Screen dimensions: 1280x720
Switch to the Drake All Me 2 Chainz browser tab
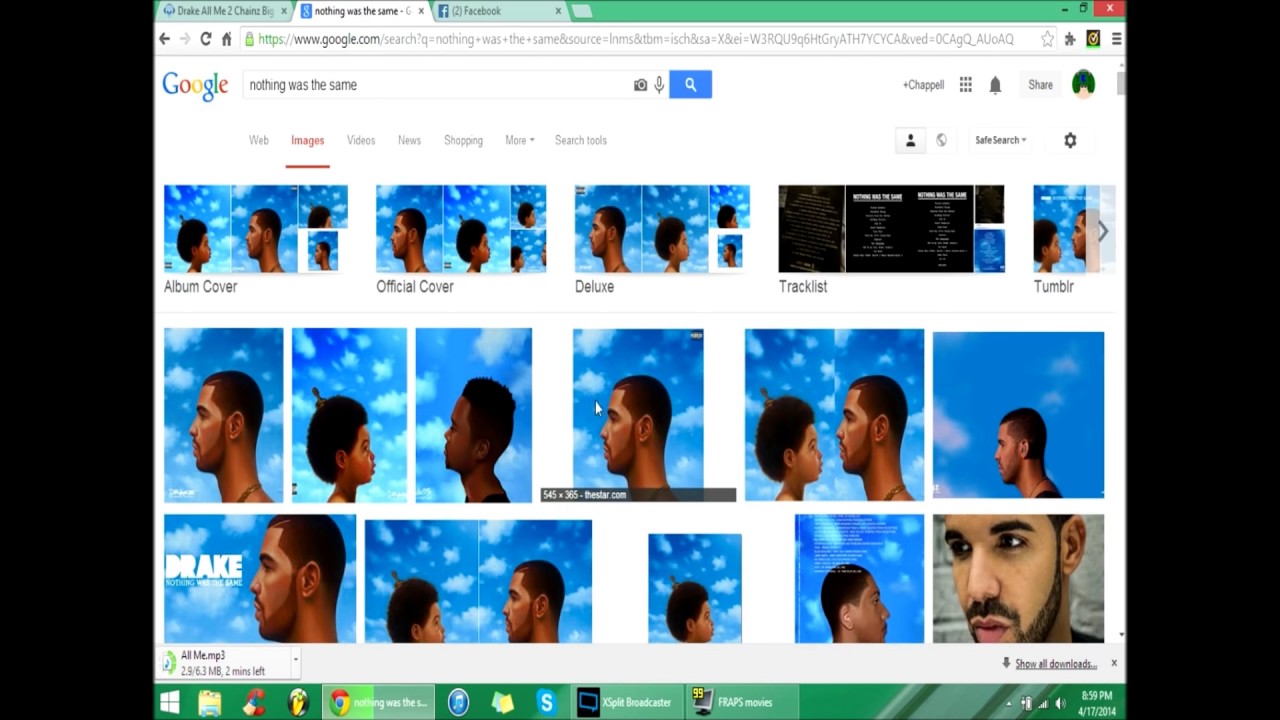click(225, 11)
